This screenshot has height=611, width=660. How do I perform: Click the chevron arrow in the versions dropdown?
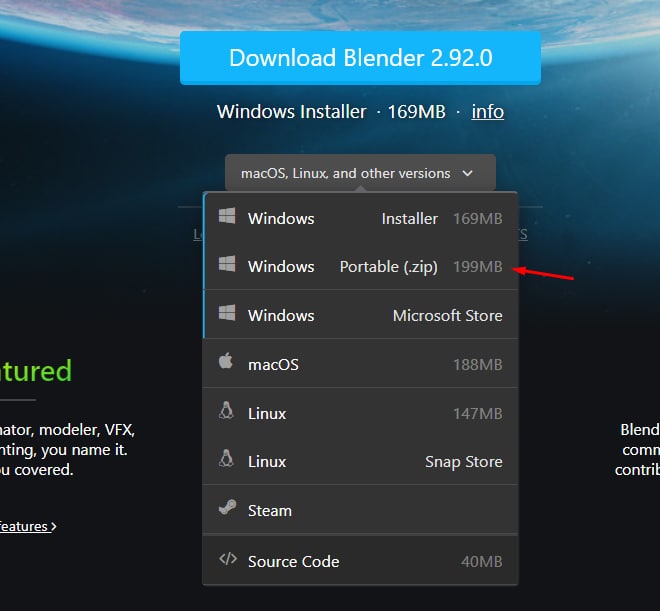tap(467, 173)
